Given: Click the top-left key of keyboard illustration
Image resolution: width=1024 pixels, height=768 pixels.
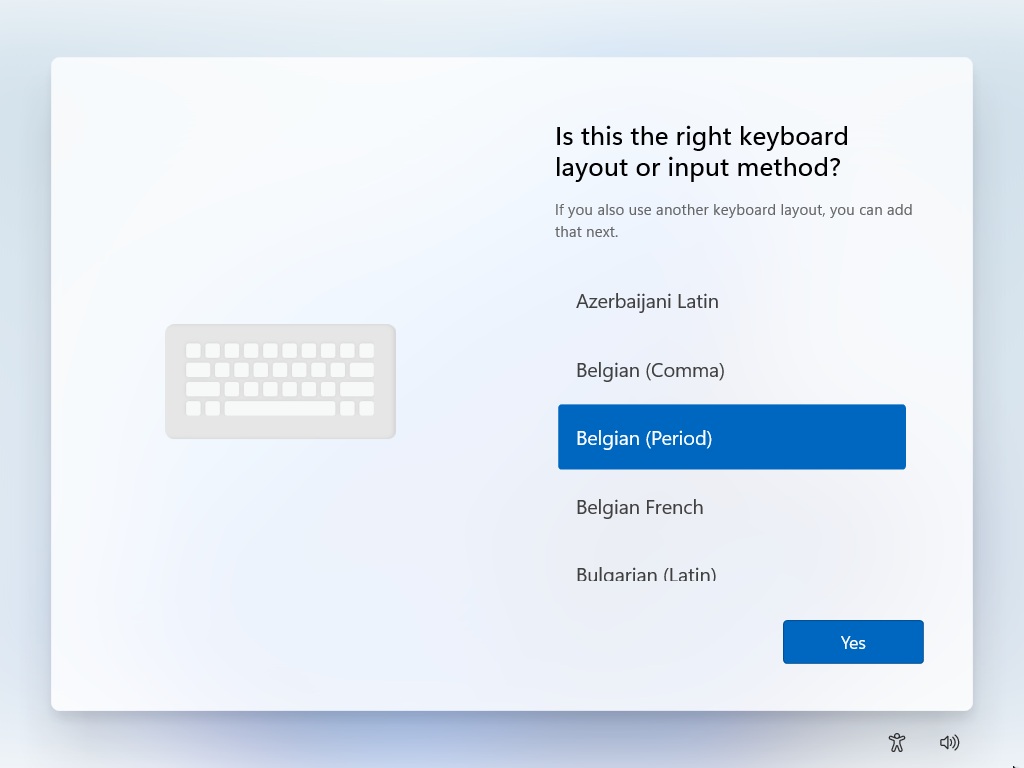Looking at the screenshot, I should 193,351.
